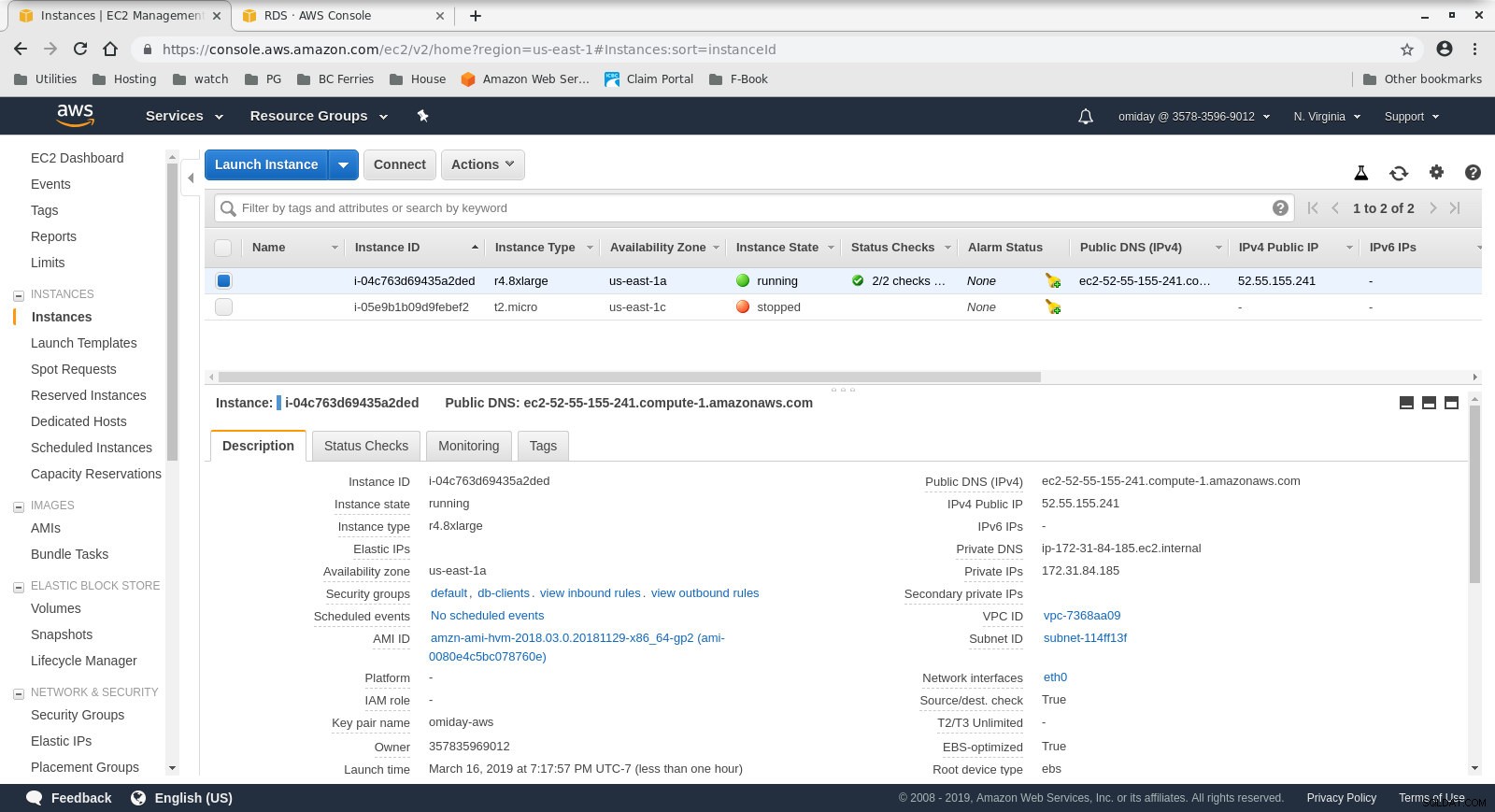The height and width of the screenshot is (812, 1495).
Task: Open the vpc-7368aa09 link
Action: pos(1082,616)
